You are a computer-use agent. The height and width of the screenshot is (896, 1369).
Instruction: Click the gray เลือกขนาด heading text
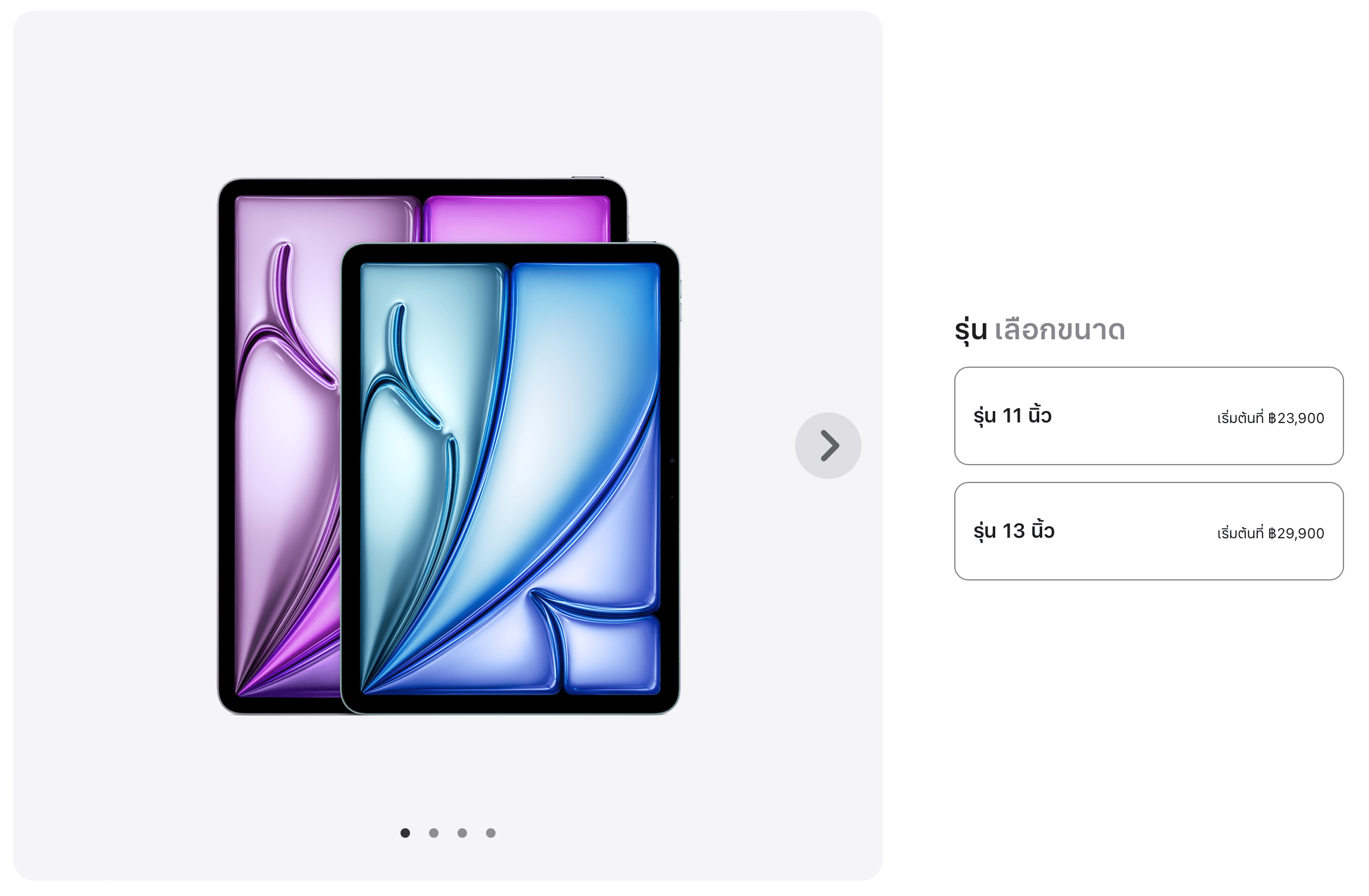point(1060,330)
